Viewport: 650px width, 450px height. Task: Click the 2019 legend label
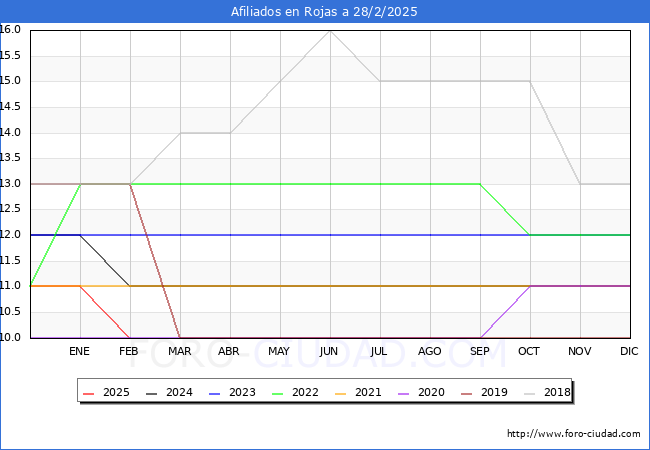[x=494, y=392]
